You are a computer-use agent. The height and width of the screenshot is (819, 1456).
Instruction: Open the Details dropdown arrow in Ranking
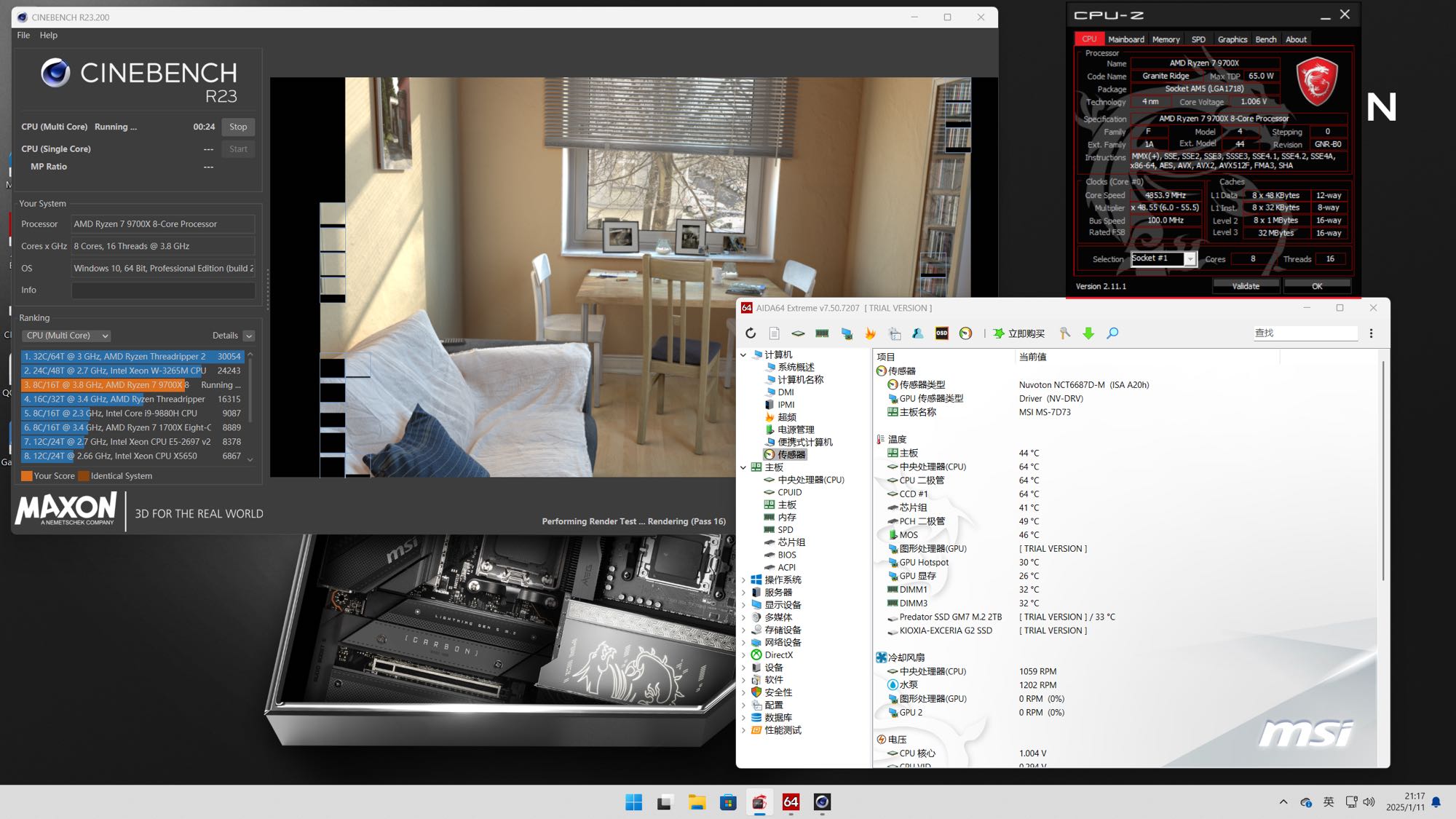click(x=249, y=336)
